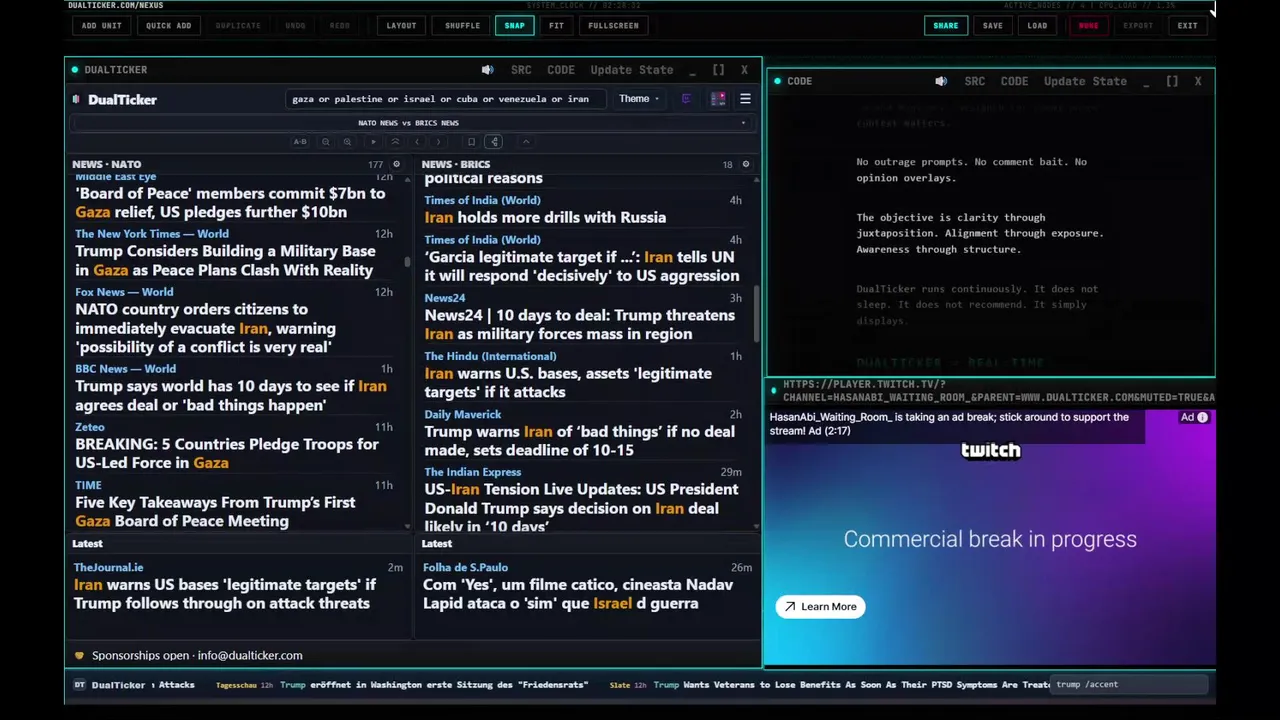Open TheJournal.ie latest Iran headline
The image size is (1280, 720).
point(225,594)
